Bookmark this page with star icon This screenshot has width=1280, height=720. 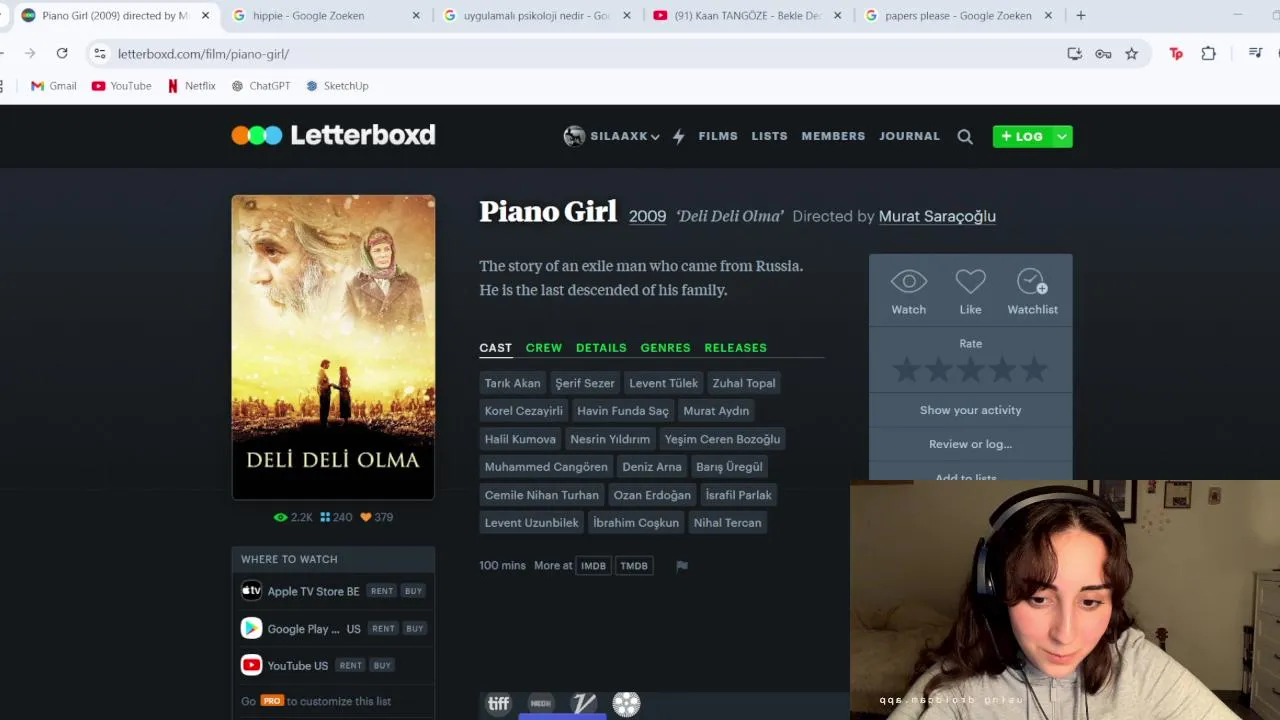click(1131, 54)
